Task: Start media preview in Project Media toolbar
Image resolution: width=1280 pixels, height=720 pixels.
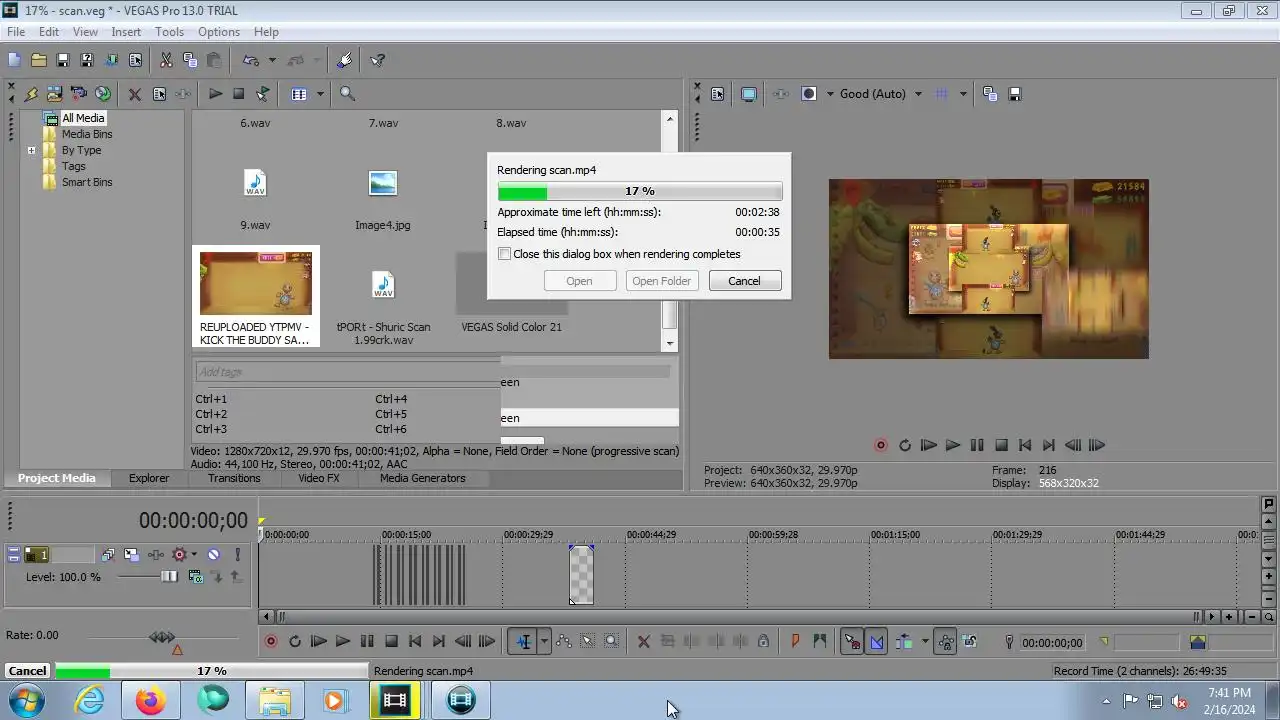Action: 215,94
